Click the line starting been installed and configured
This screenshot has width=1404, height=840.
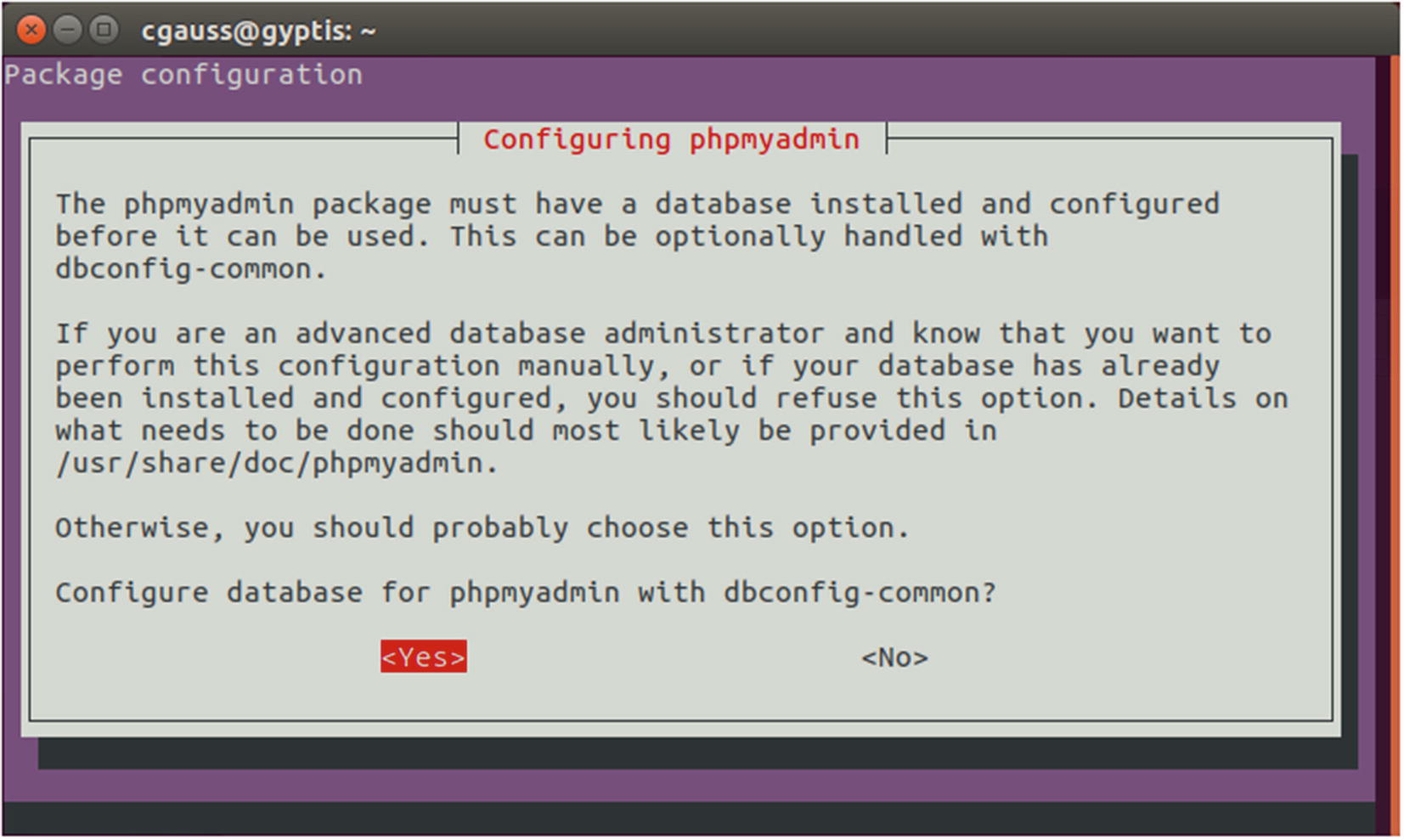pos(671,398)
